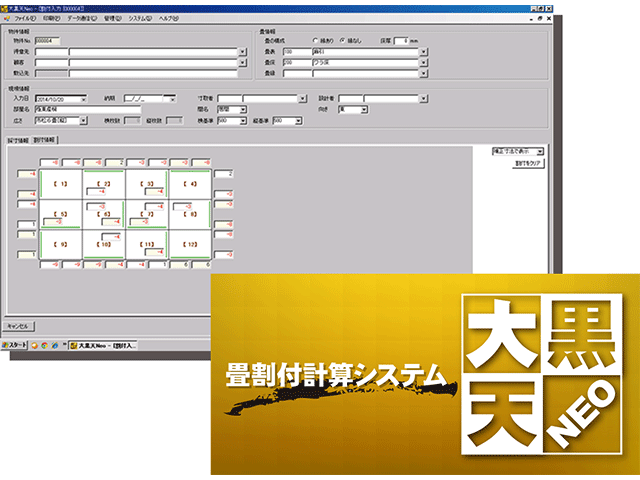Select tatami cell [10] in the layout
Screen dimensions: 640x480
coord(104,244)
